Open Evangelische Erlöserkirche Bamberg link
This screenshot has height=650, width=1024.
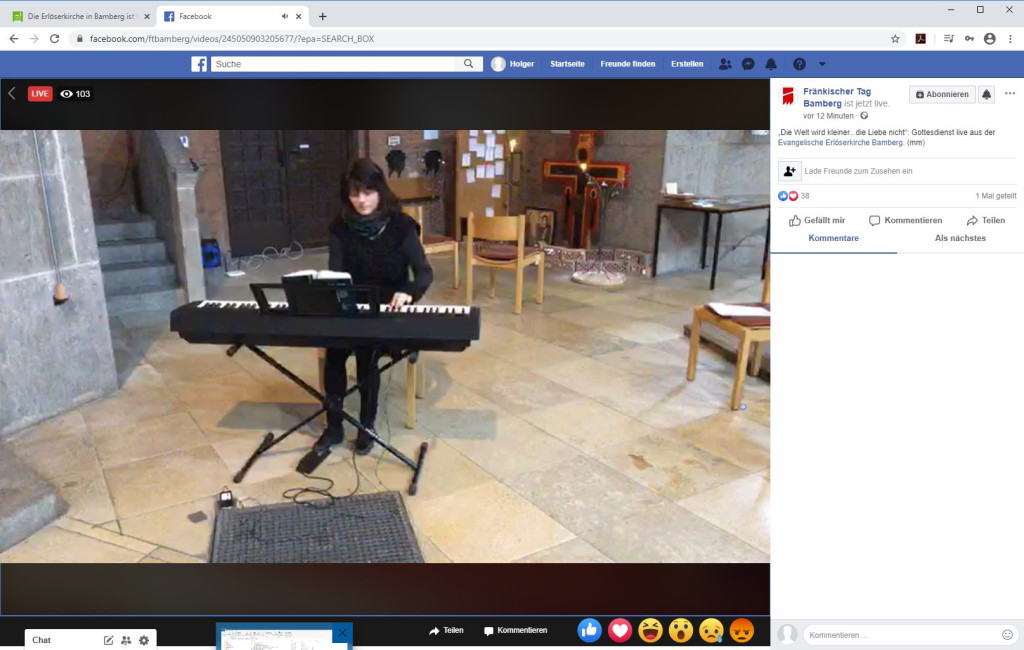[840, 142]
